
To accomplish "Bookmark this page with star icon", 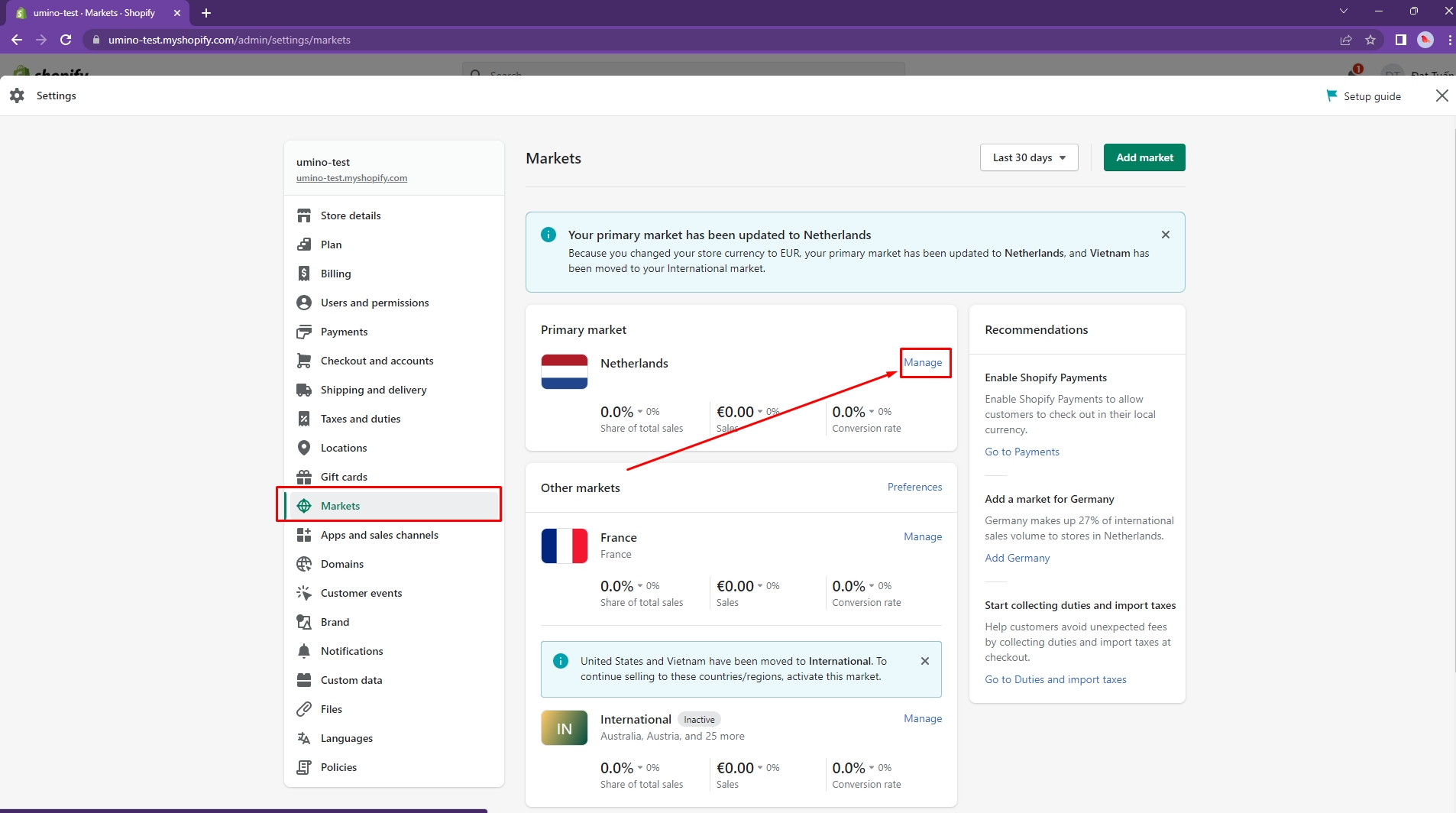I will pyautogui.click(x=1370, y=40).
